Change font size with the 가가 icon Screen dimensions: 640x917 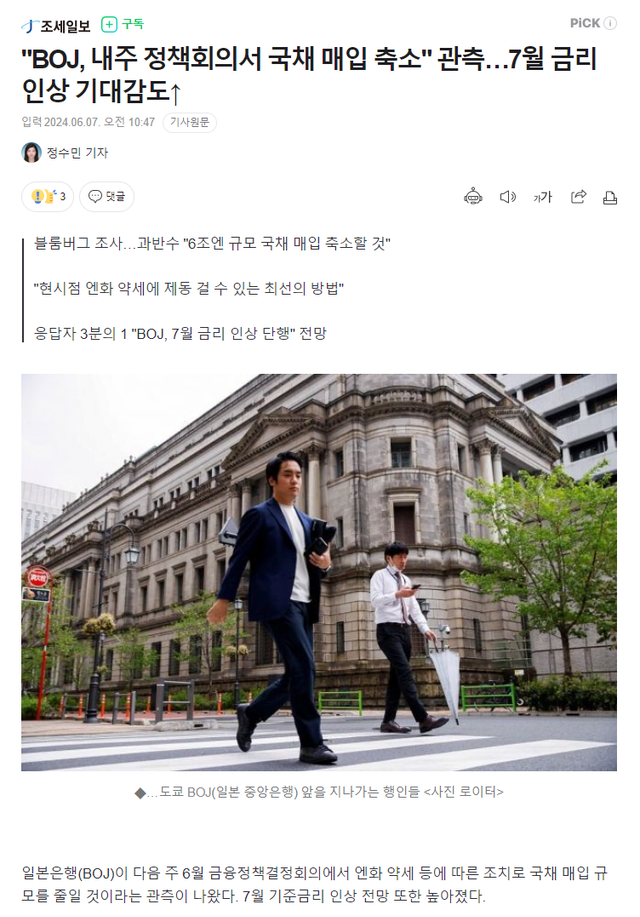542,197
